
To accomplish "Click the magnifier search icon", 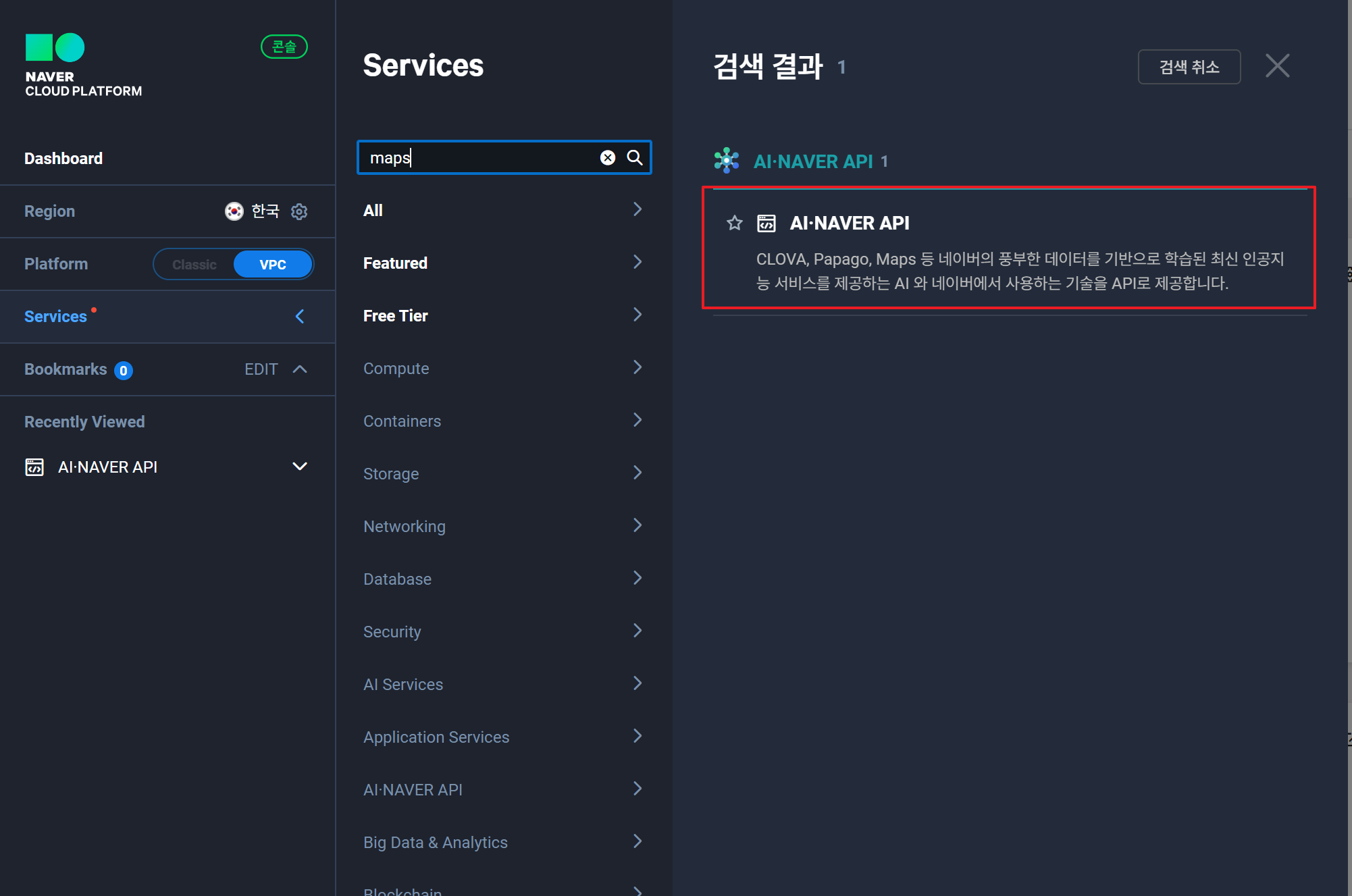I will tap(635, 157).
